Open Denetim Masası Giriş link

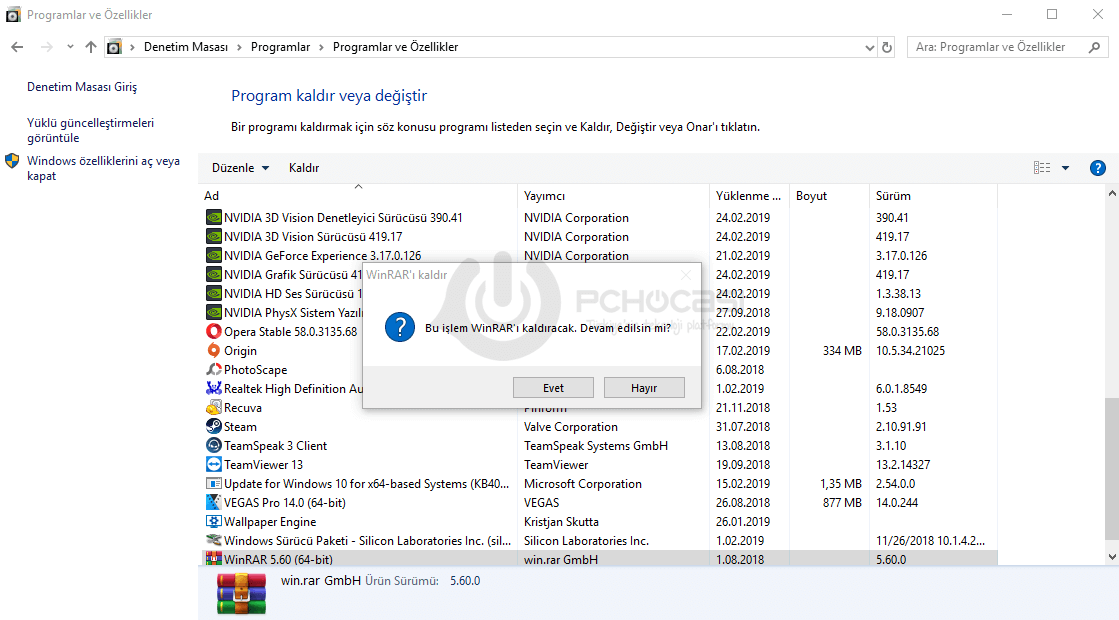pyautogui.click(x=82, y=86)
